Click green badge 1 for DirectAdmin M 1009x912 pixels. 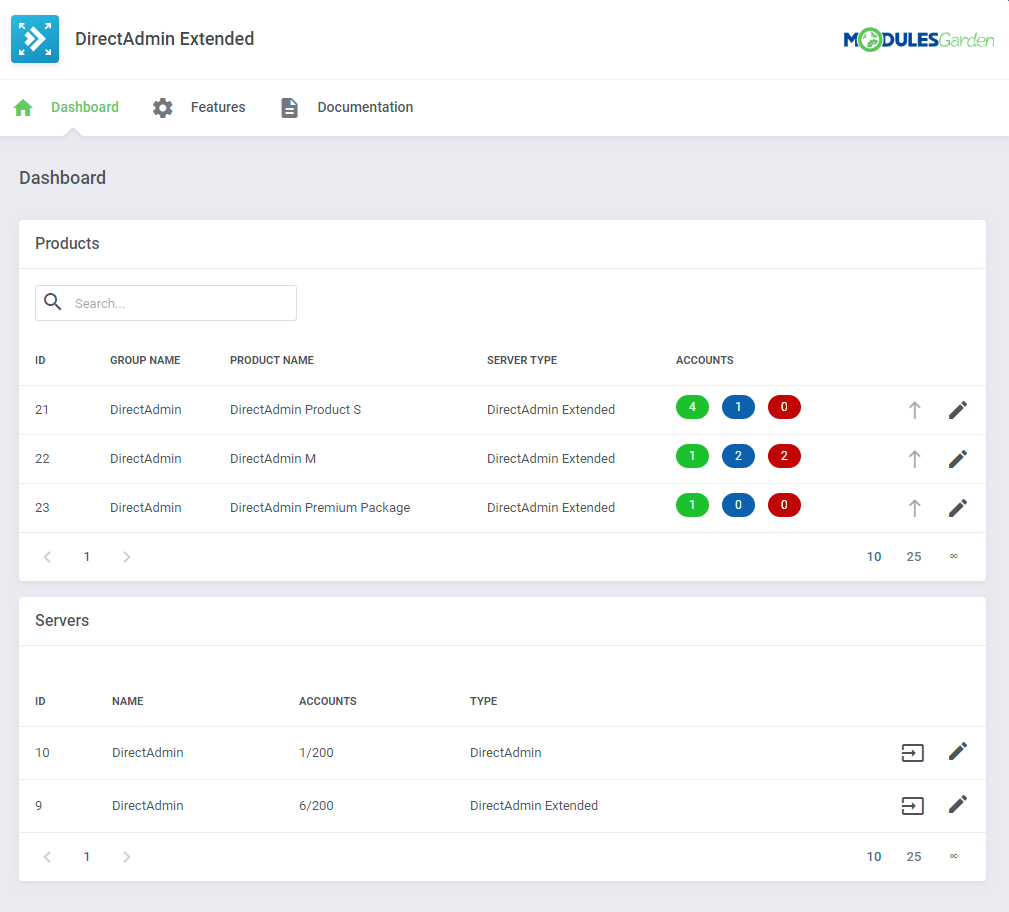point(692,456)
